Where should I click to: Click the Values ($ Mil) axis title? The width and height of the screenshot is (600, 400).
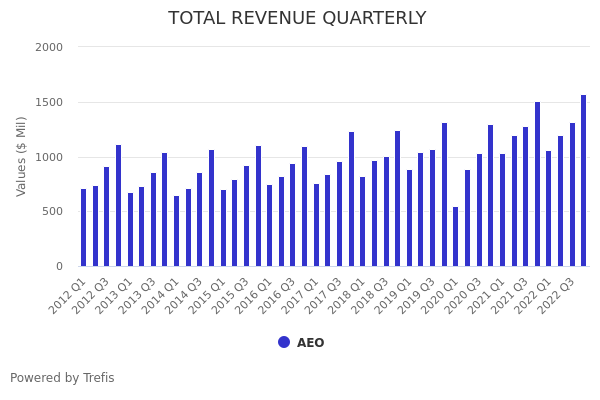pos(22,156)
